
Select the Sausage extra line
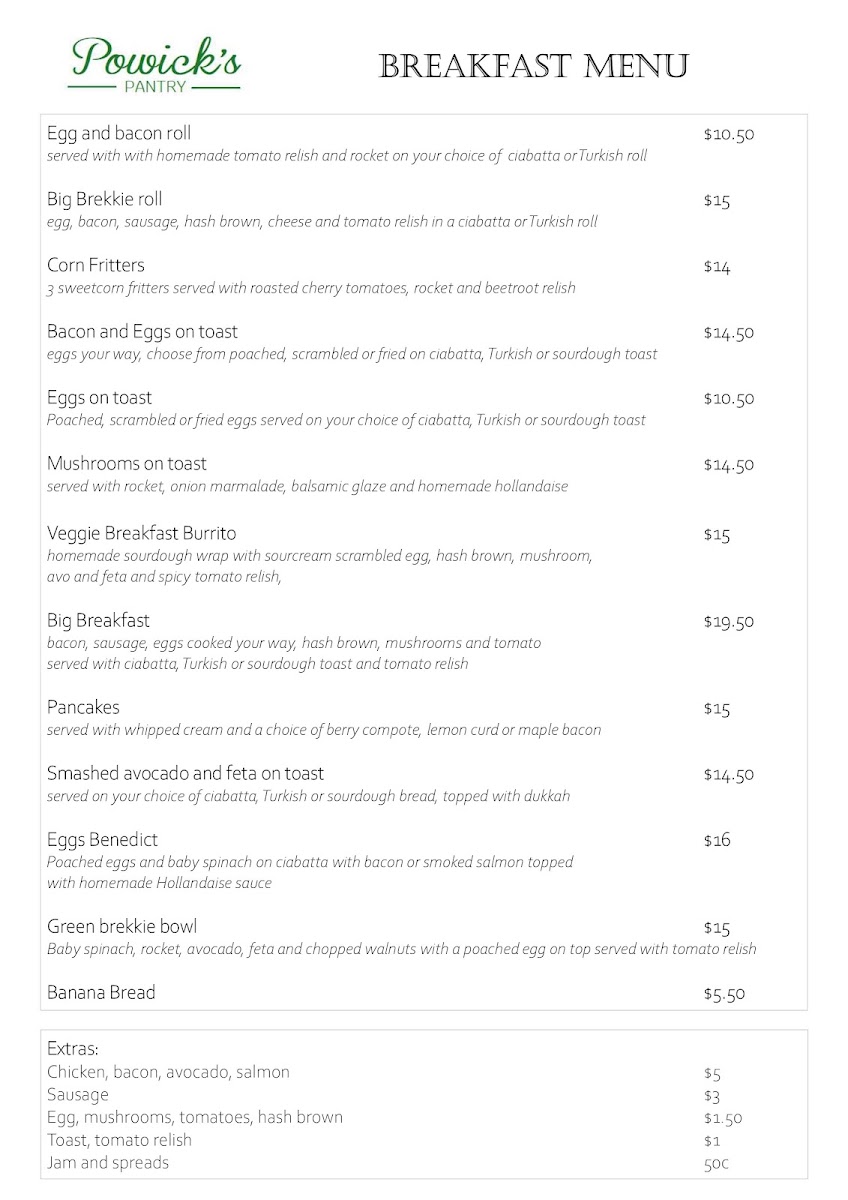[x=78, y=1095]
